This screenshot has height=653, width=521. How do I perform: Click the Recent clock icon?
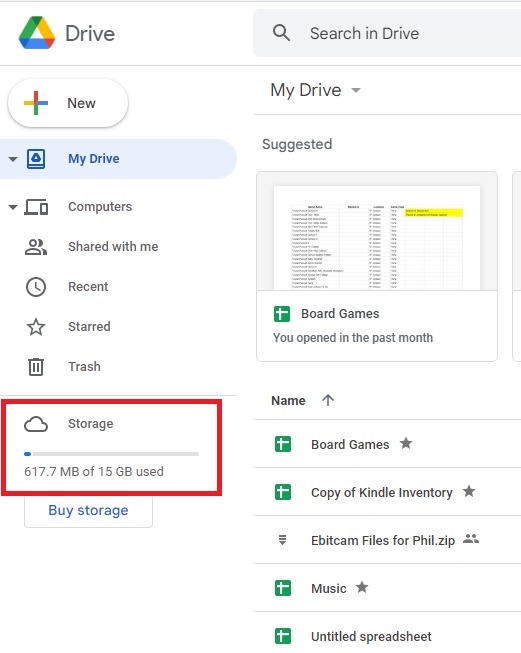36,287
